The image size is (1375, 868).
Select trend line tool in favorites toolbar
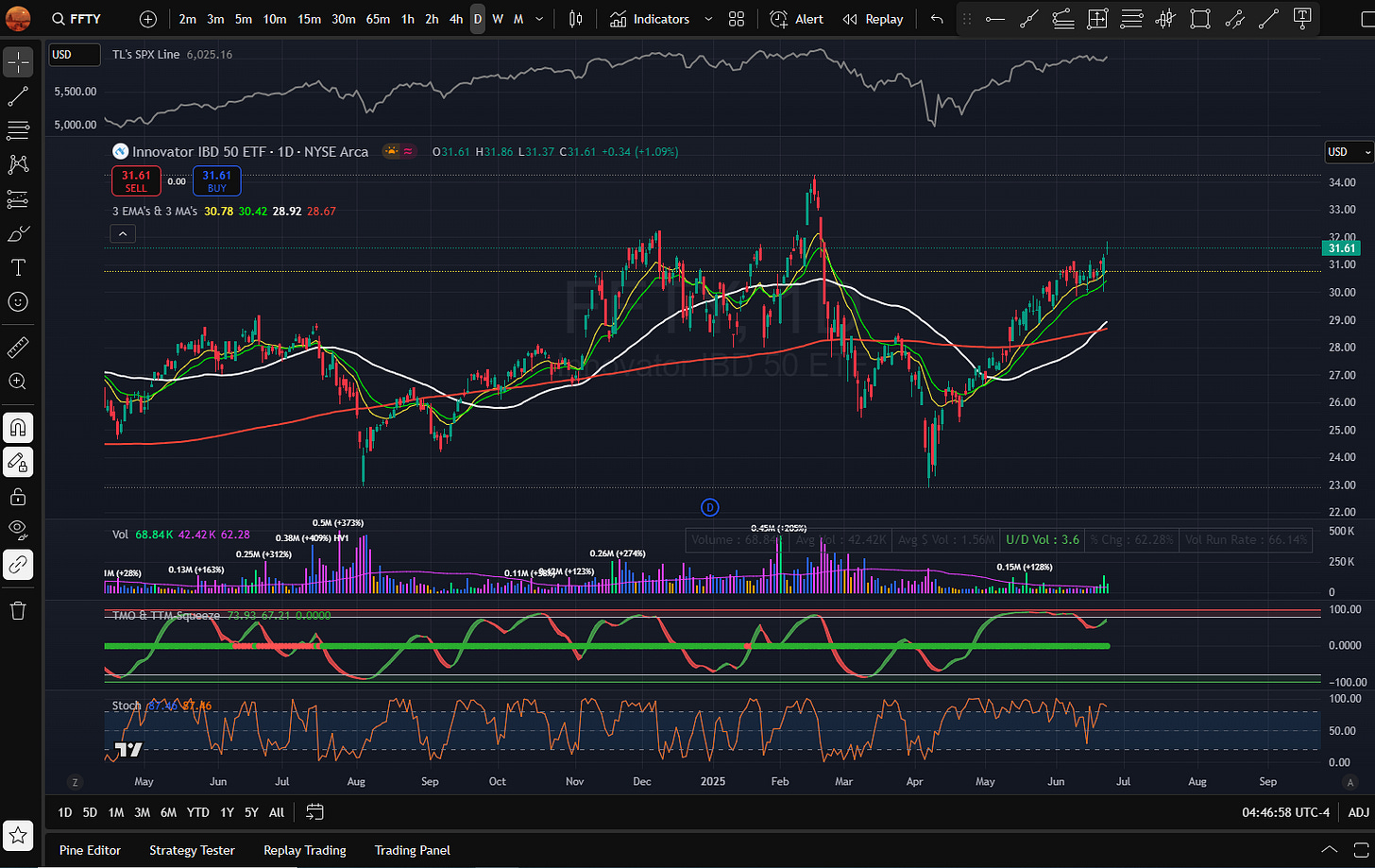point(1029,19)
